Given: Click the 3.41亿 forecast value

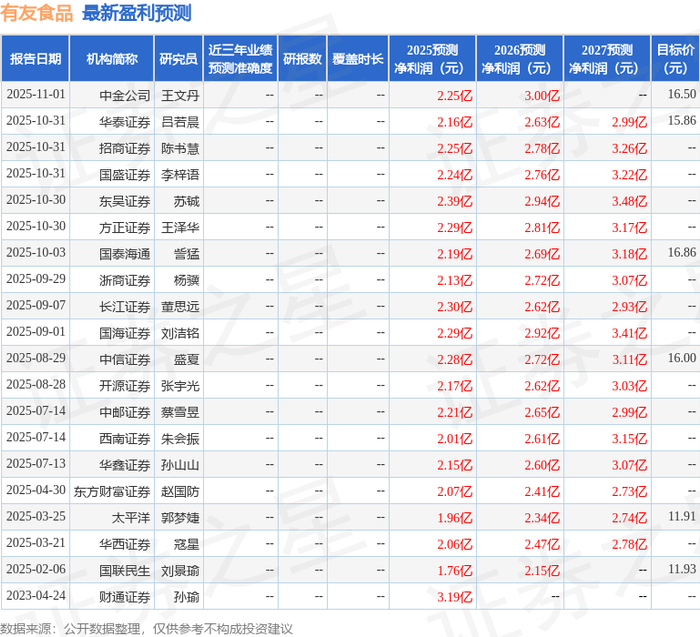Looking at the screenshot, I should click(629, 333).
